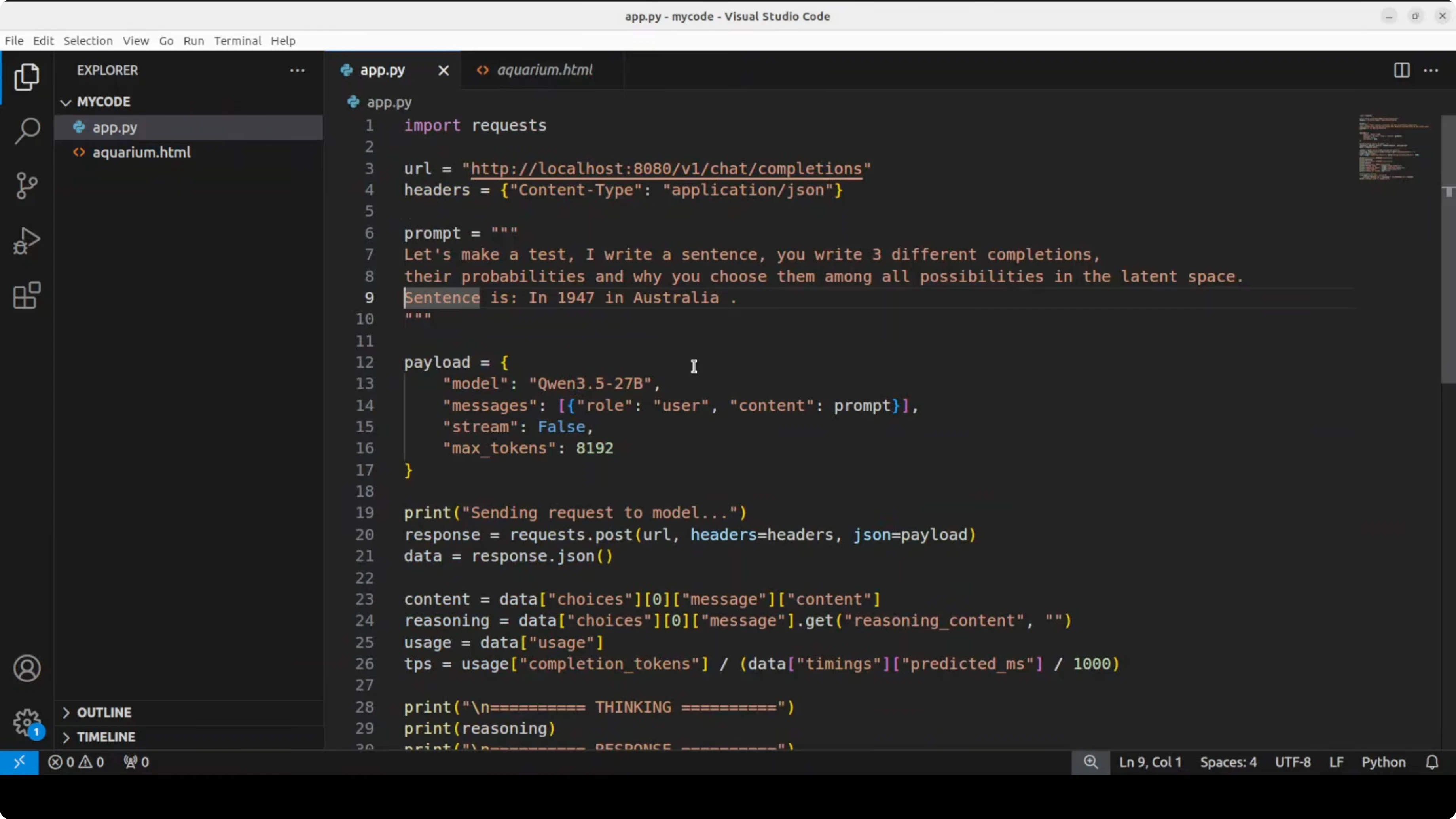The width and height of the screenshot is (1456, 819).
Task: Open the Extensions view
Action: [x=27, y=296]
